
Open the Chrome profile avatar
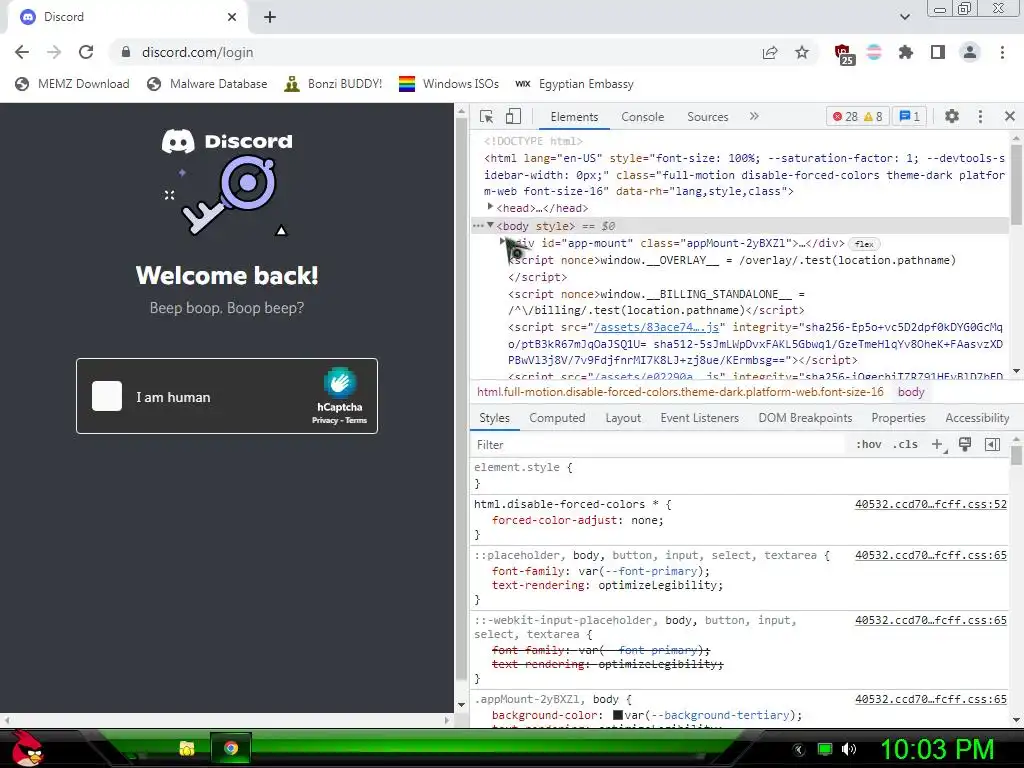[x=970, y=52]
